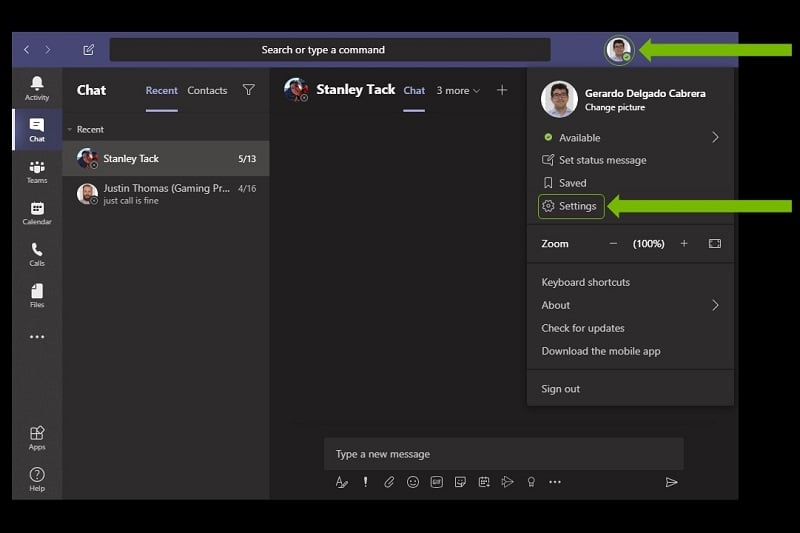The height and width of the screenshot is (533, 800).
Task: Switch to the Contacts tab
Action: pos(207,90)
